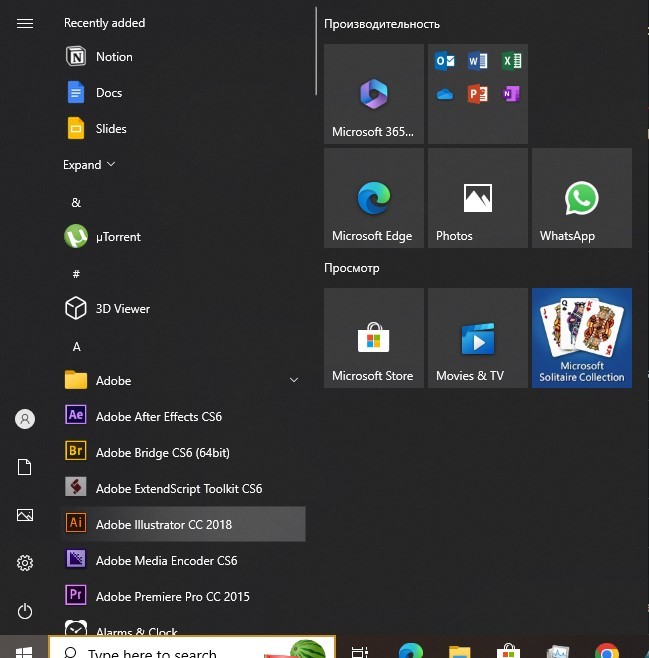Click the Recently added heading

click(104, 23)
